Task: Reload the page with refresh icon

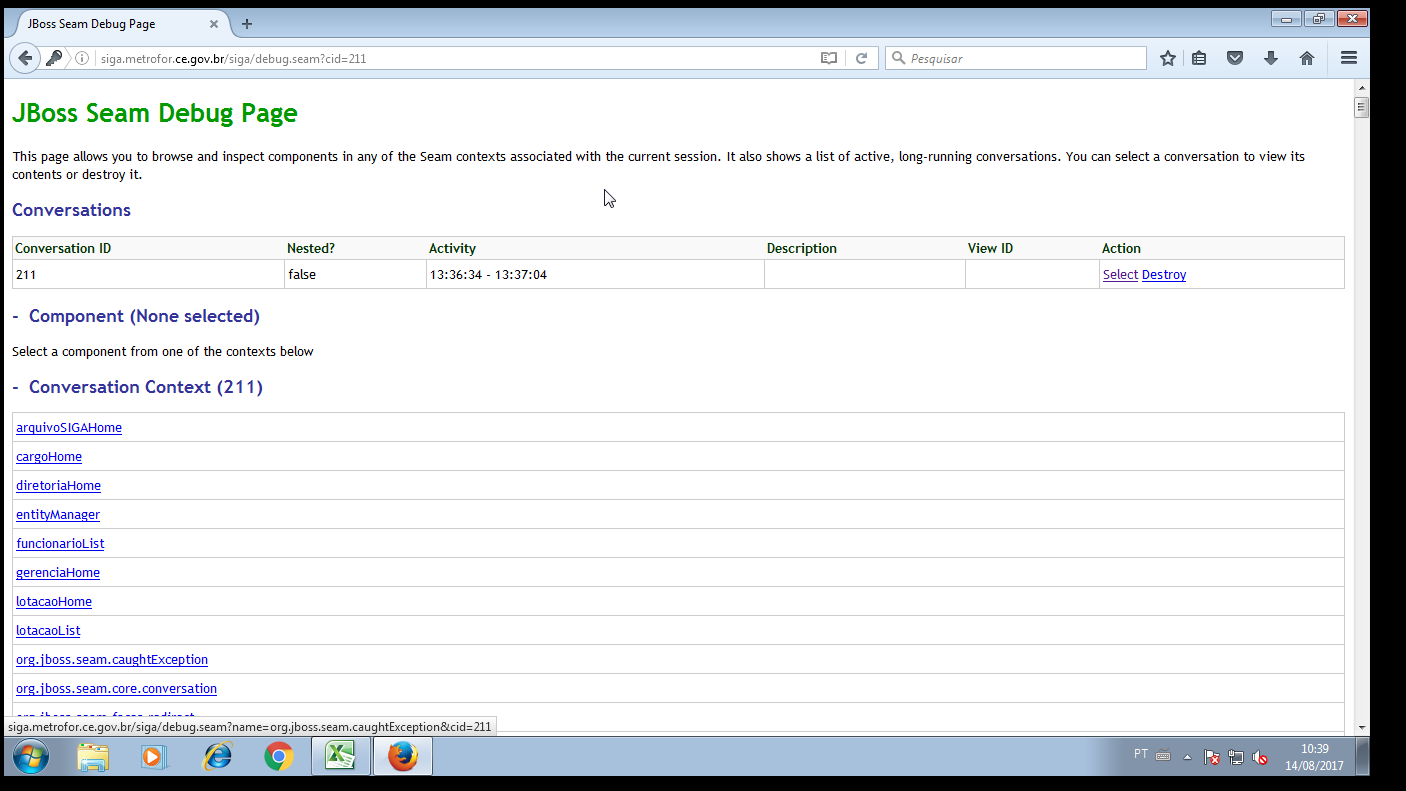Action: click(x=861, y=58)
